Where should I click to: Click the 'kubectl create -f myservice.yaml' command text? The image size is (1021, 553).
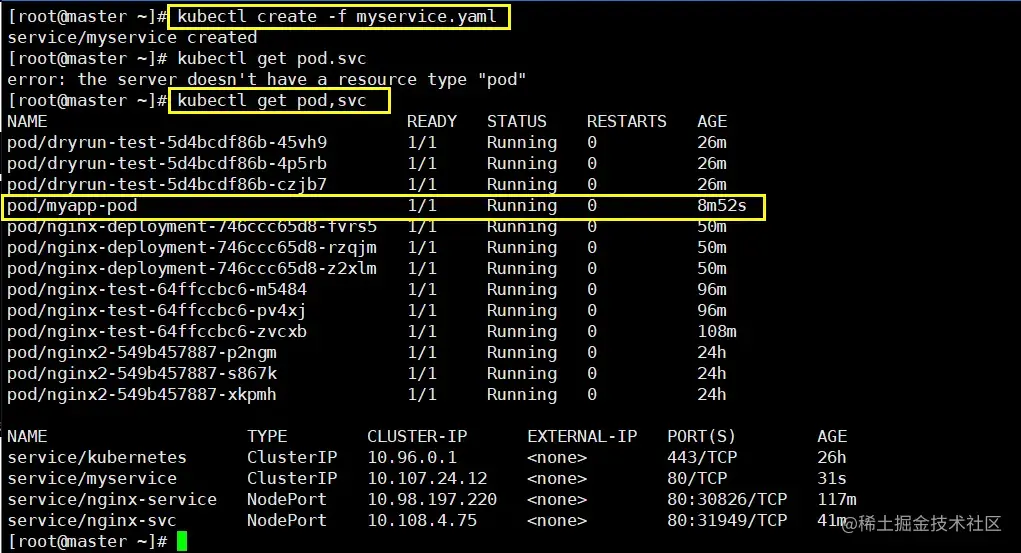337,16
